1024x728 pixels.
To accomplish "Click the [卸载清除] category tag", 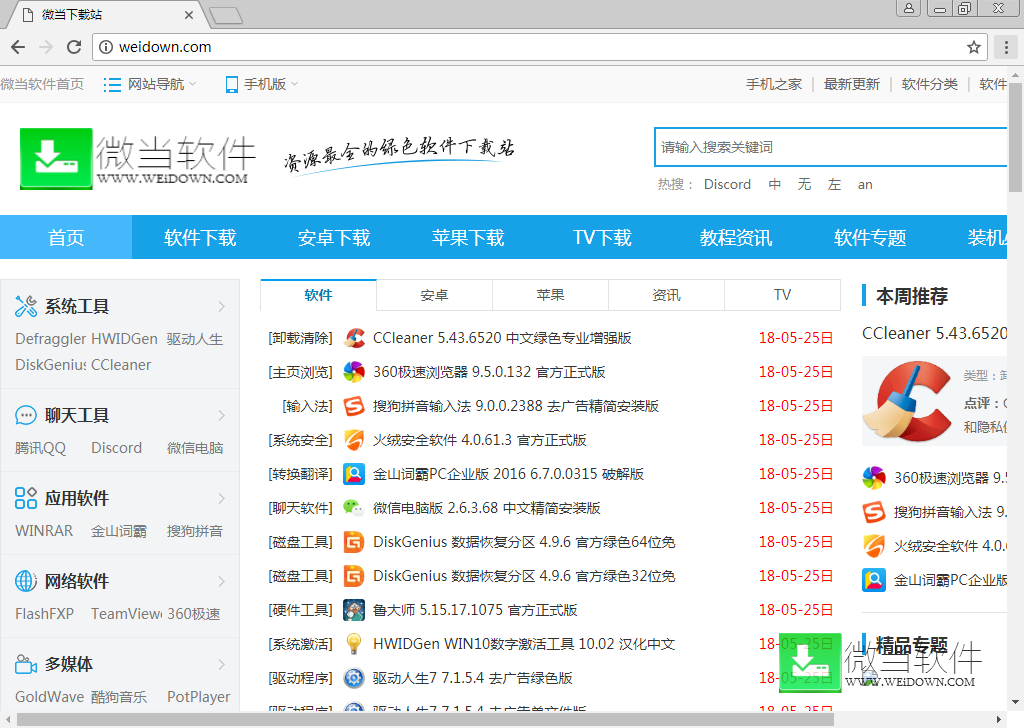I will coord(300,338).
